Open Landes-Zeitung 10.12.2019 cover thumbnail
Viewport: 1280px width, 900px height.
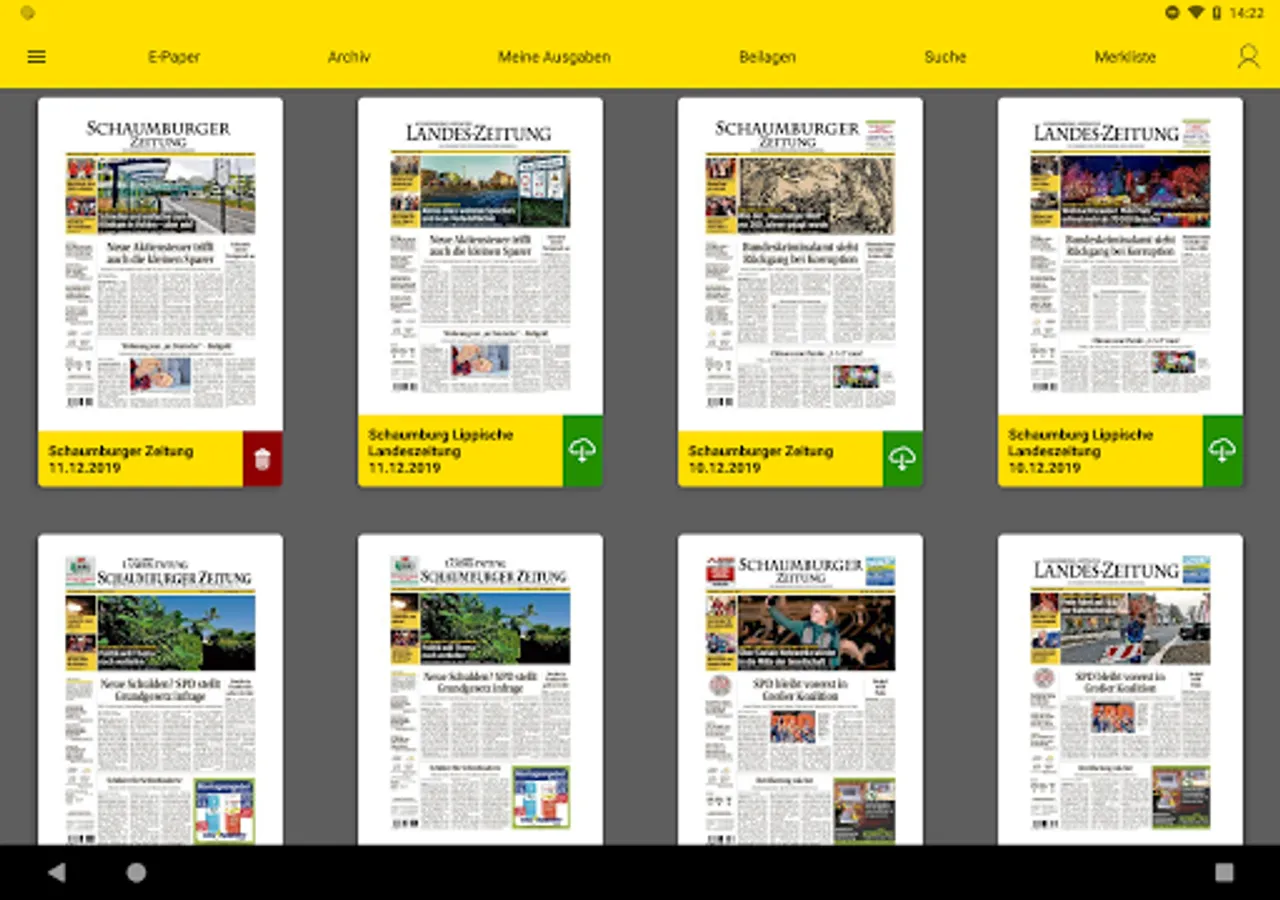[1120, 256]
